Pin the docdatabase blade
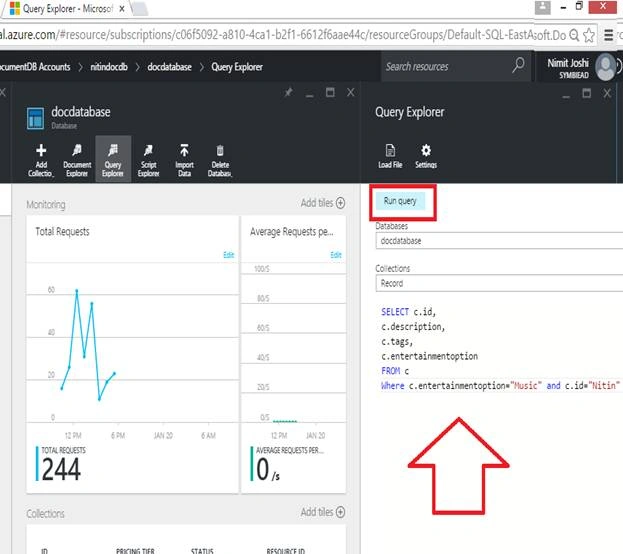Image resolution: width=623 pixels, height=554 pixels. (289, 93)
